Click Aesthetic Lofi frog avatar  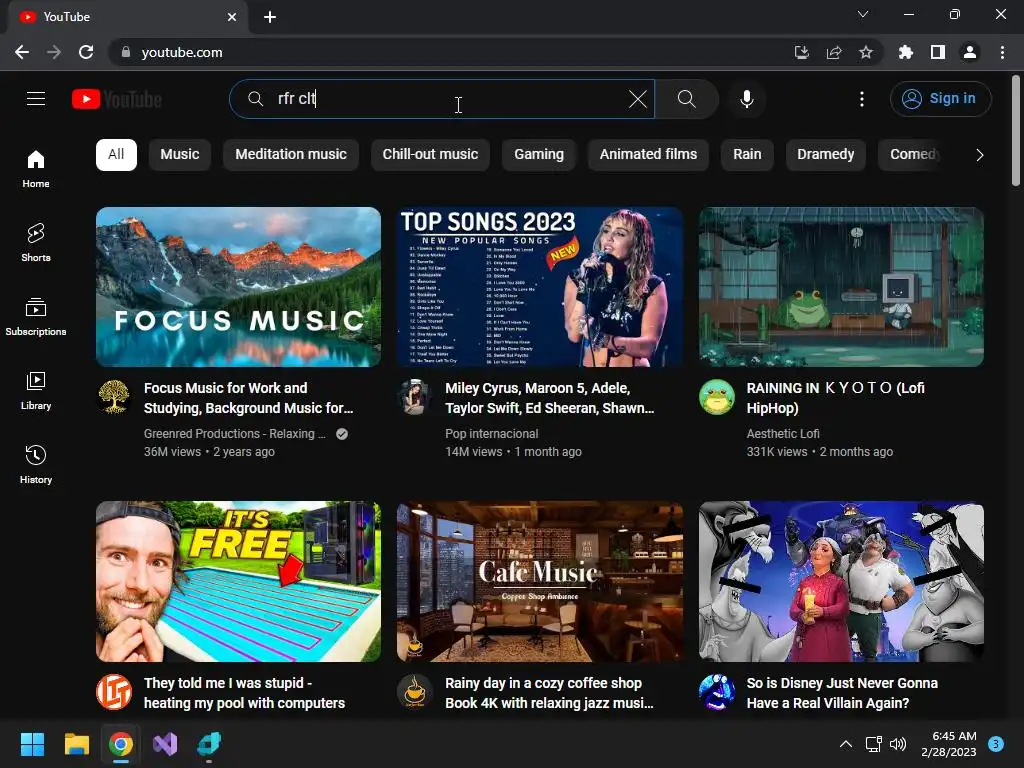point(716,396)
